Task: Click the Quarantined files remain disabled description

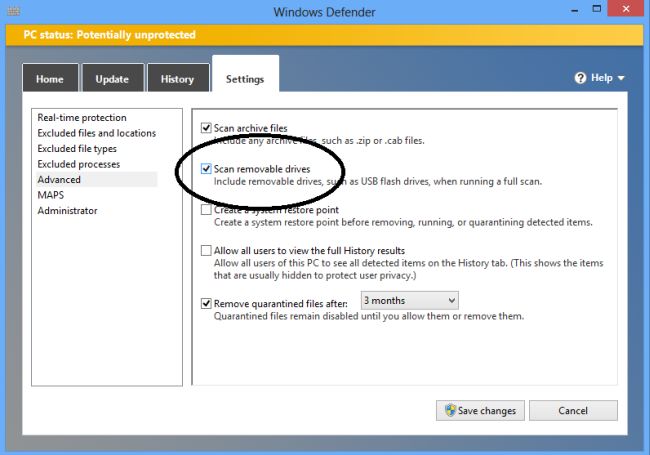Action: coord(369,316)
